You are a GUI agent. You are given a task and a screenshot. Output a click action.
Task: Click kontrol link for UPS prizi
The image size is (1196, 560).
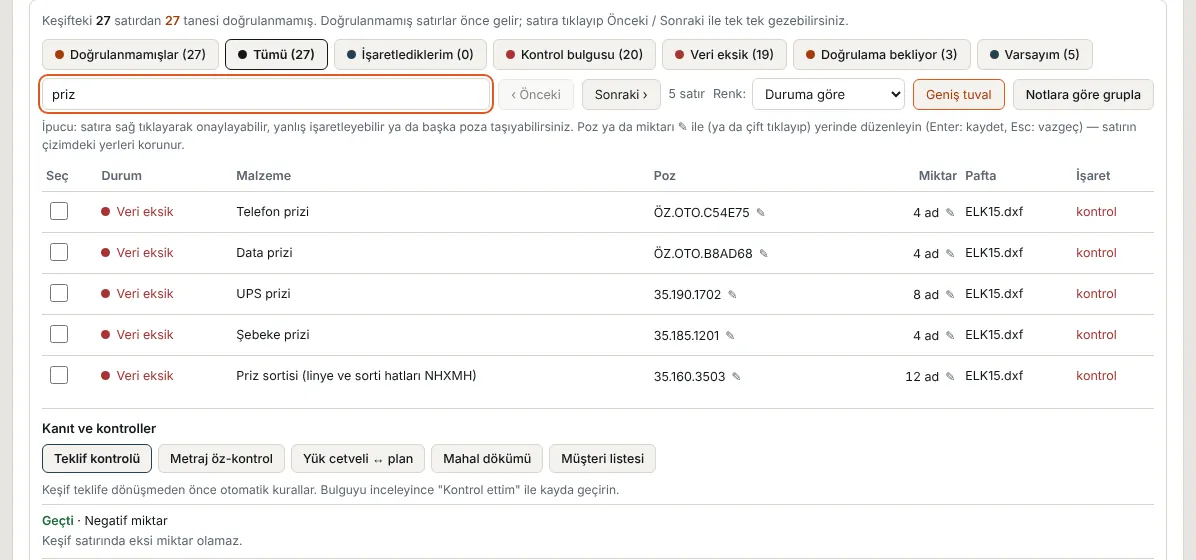(x=1096, y=294)
